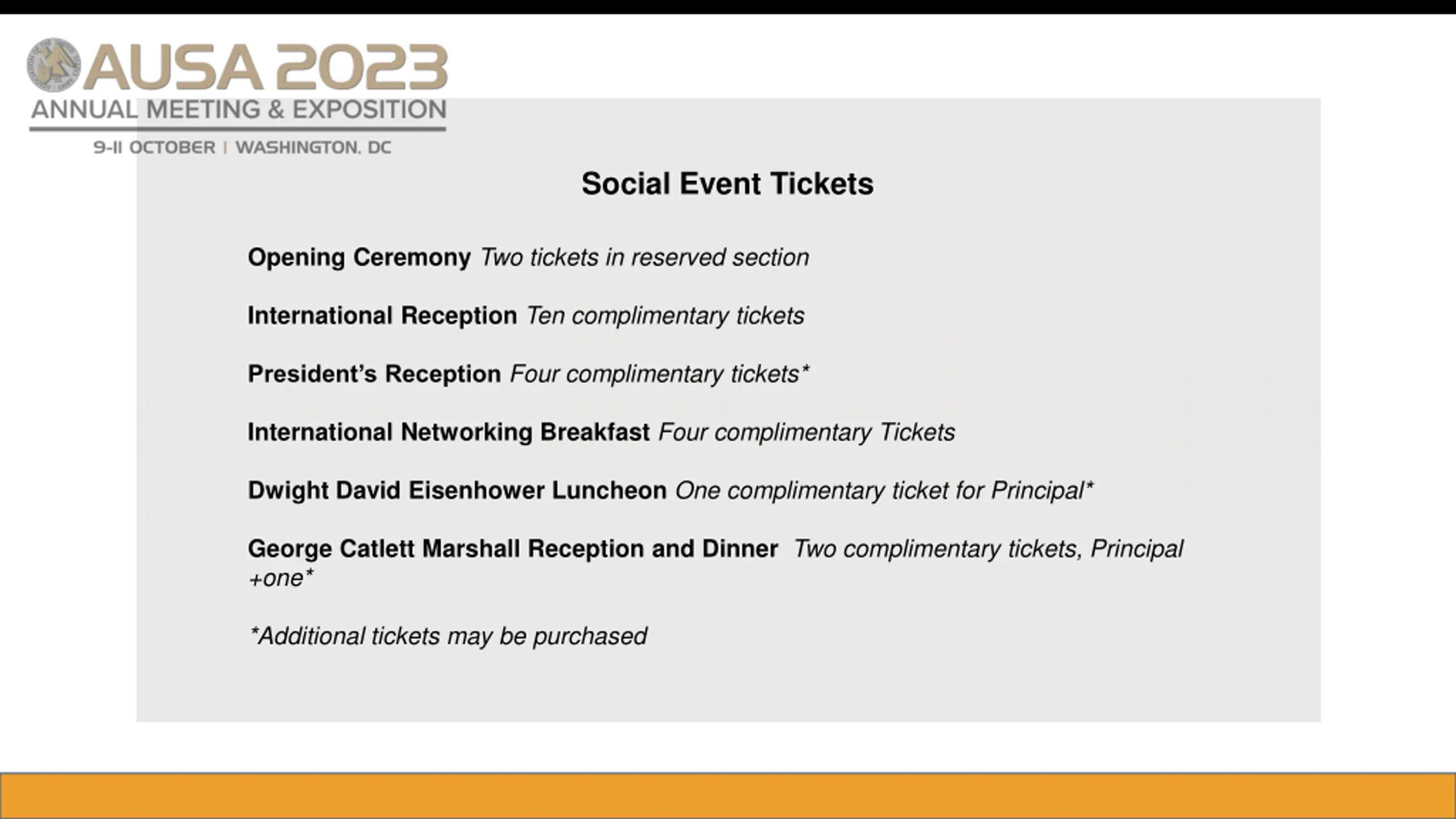Click the International Networking Breakfast label
This screenshot has width=1456, height=819.
click(x=449, y=432)
